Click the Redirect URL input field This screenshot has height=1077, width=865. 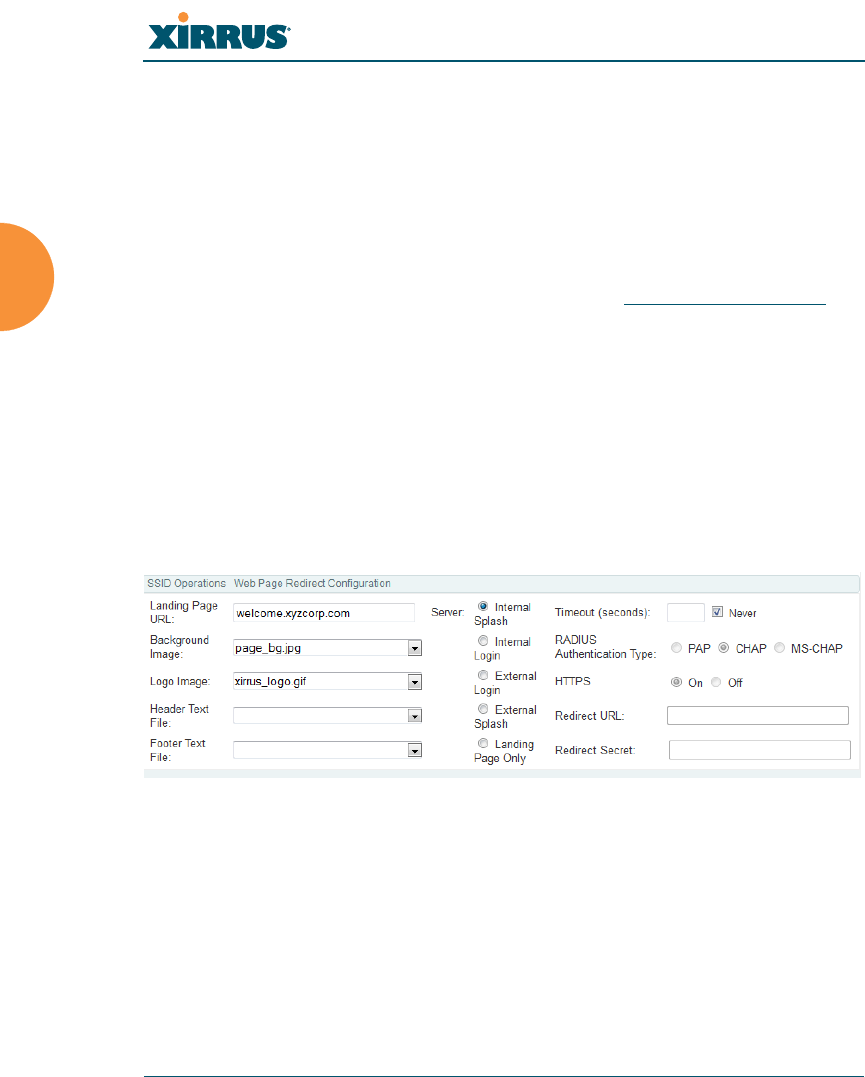(758, 716)
